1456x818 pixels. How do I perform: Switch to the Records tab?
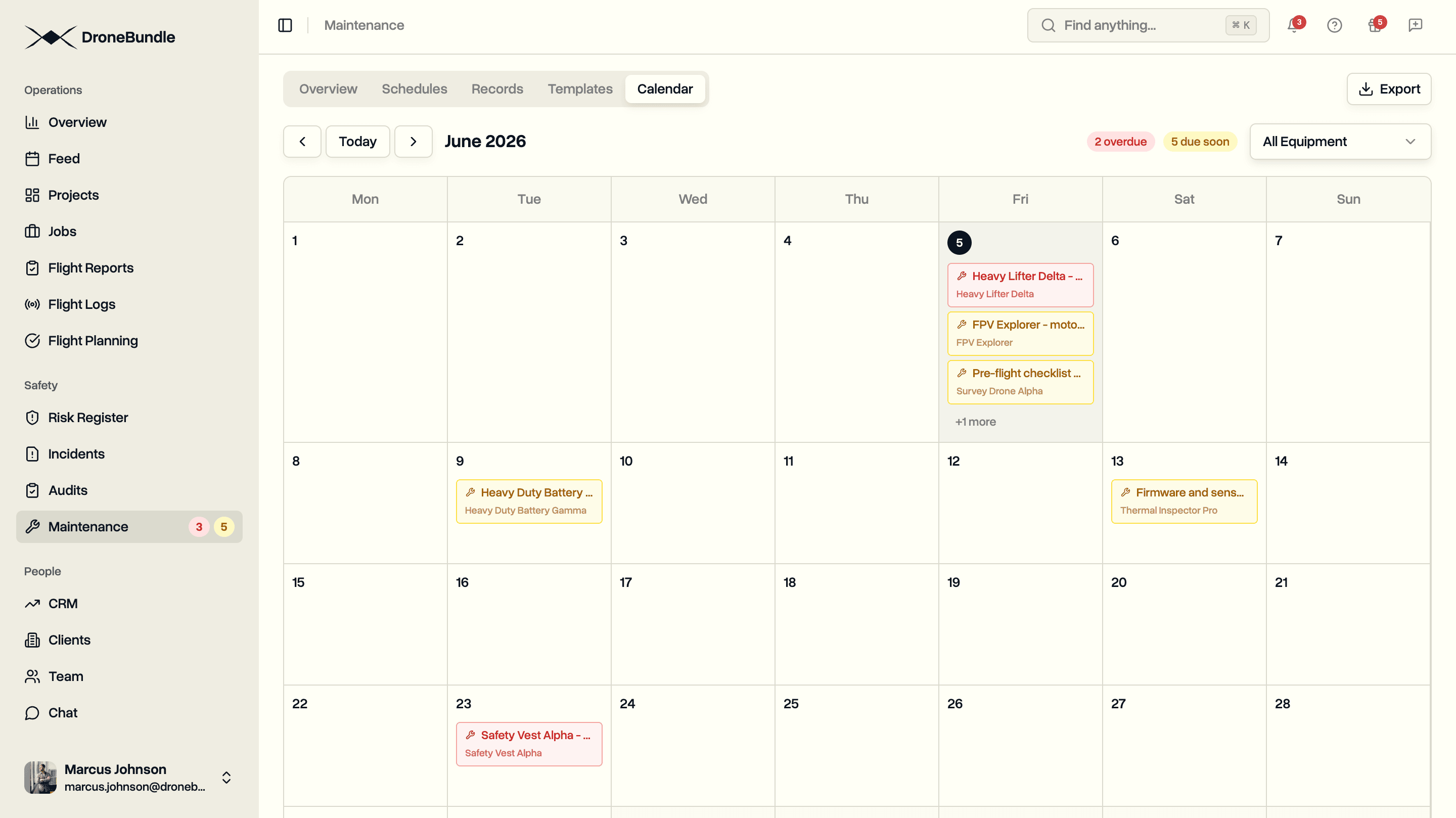497,89
